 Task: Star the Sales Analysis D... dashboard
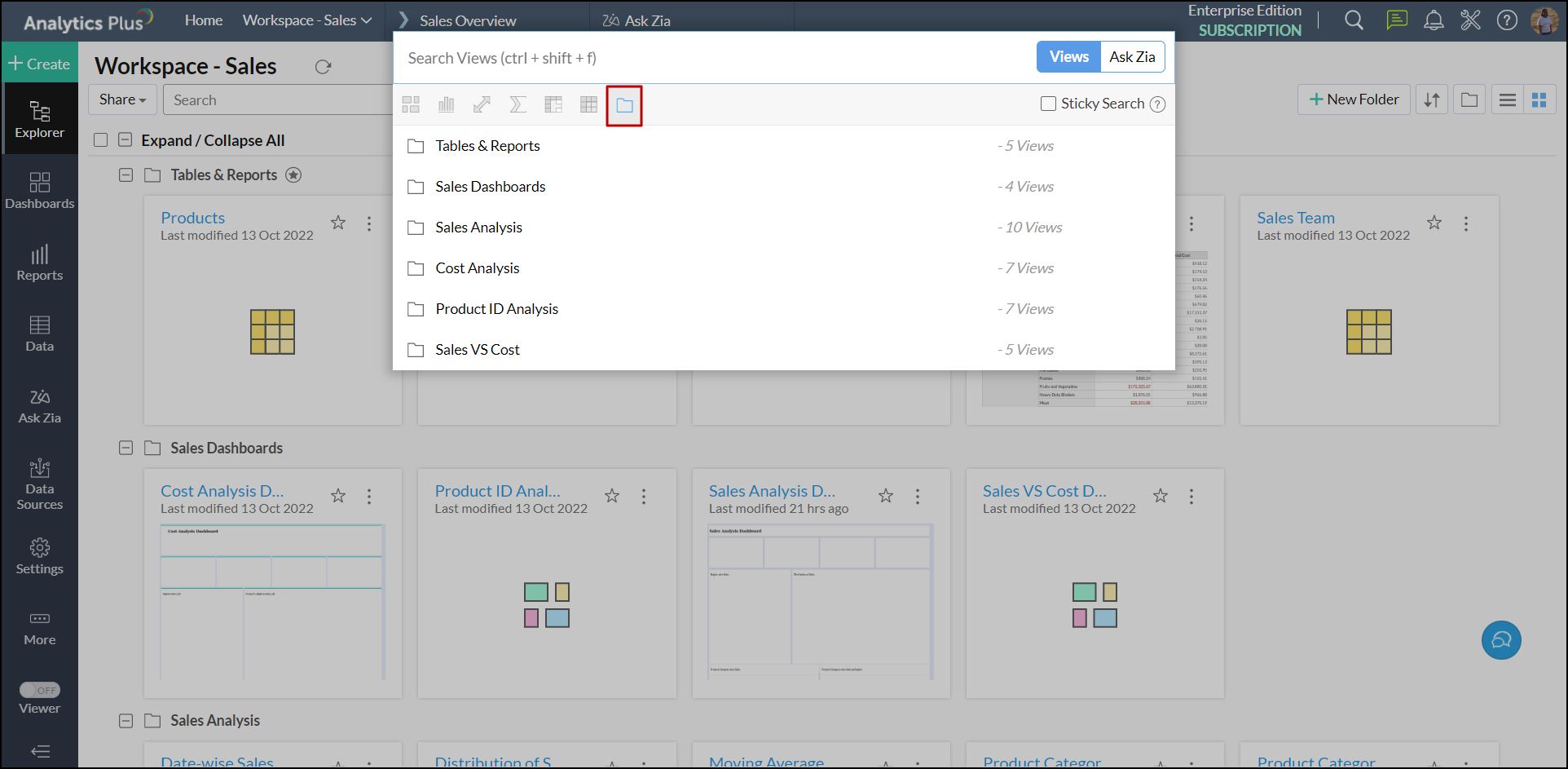[x=886, y=496]
